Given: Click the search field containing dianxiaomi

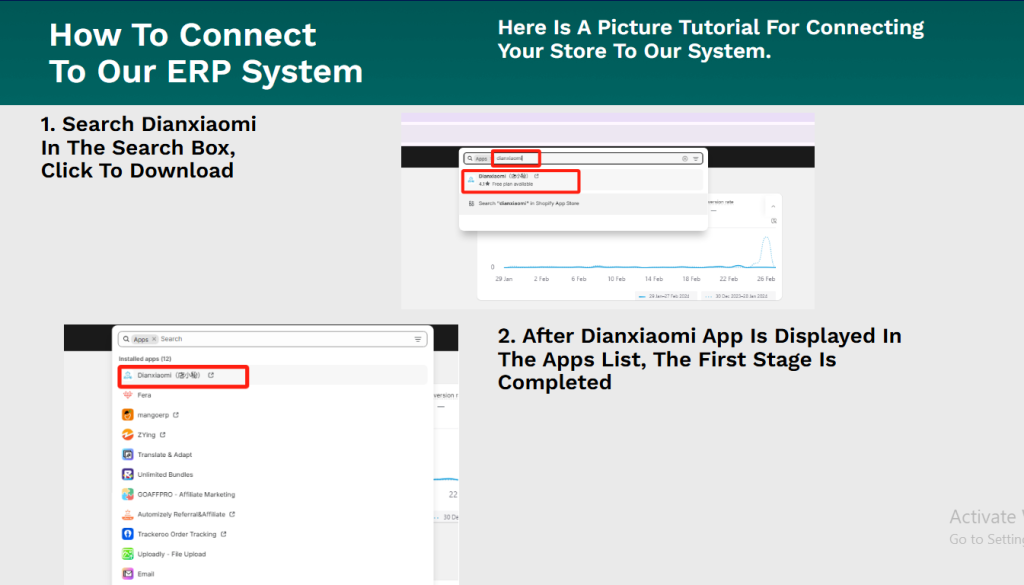Looking at the screenshot, I should (x=580, y=158).
